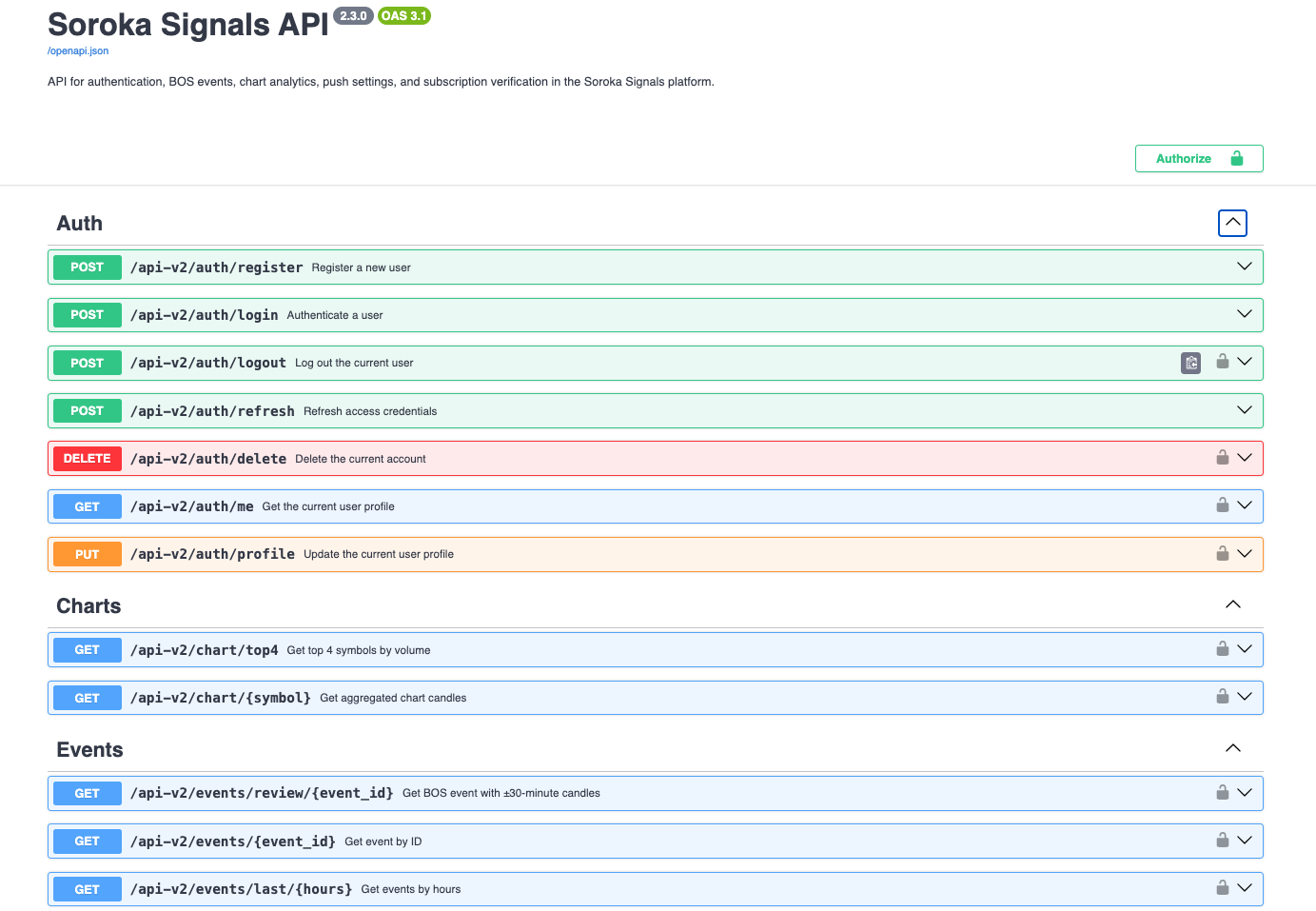The height and width of the screenshot is (911, 1316).
Task: Click the DELETE badge for /auth/delete
Action: (88, 459)
